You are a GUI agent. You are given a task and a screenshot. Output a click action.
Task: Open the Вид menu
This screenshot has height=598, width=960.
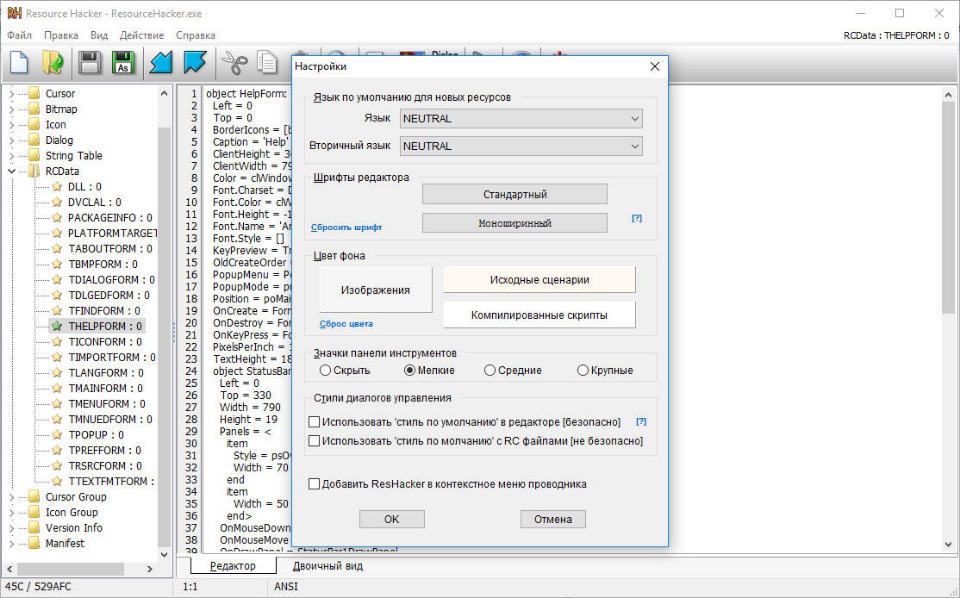pyautogui.click(x=99, y=35)
